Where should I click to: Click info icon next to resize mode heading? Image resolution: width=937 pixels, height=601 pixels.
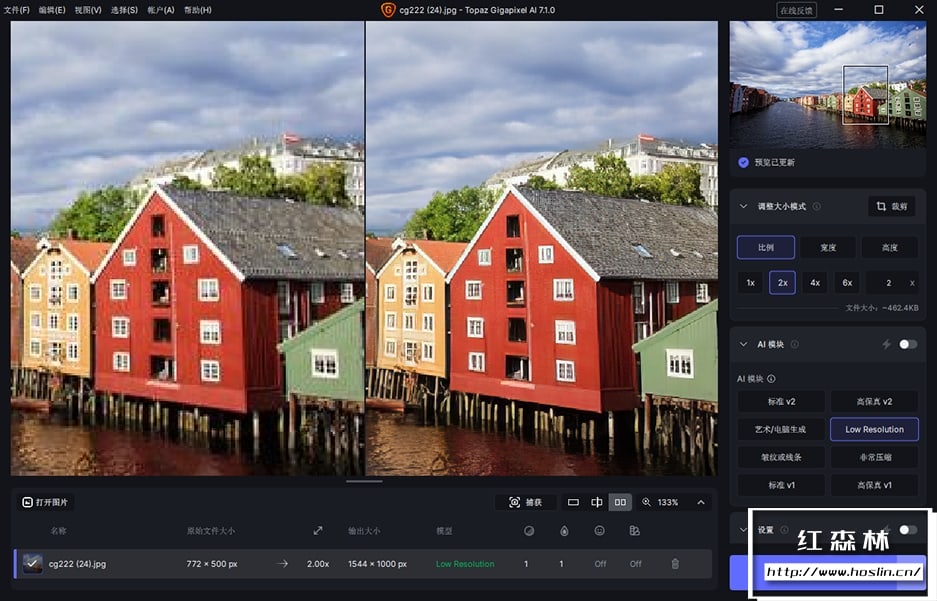(x=817, y=207)
